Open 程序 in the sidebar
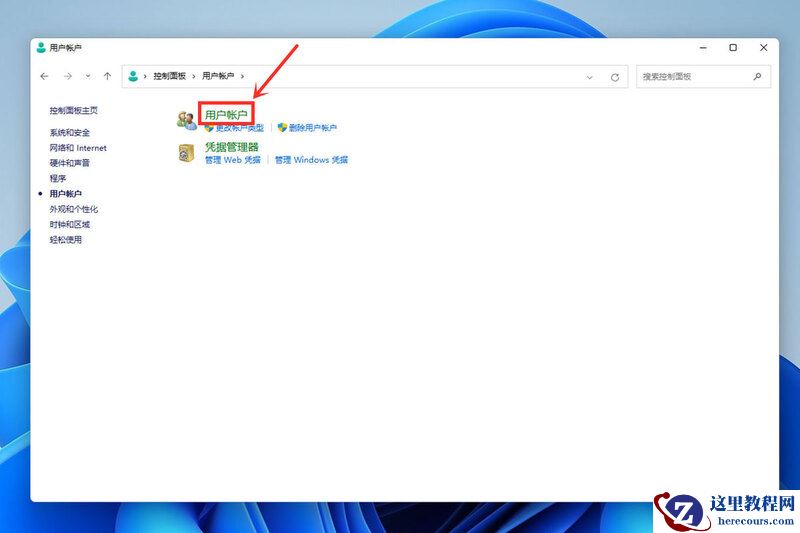800x533 pixels. 58,178
